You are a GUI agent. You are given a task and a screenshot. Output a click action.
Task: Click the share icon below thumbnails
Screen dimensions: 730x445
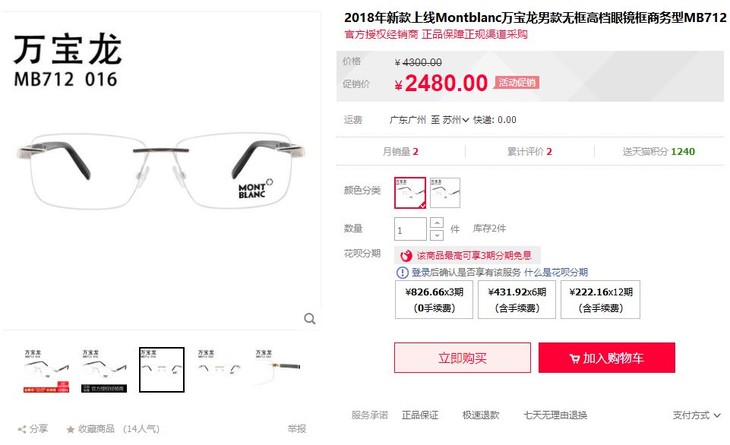pyautogui.click(x=22, y=429)
